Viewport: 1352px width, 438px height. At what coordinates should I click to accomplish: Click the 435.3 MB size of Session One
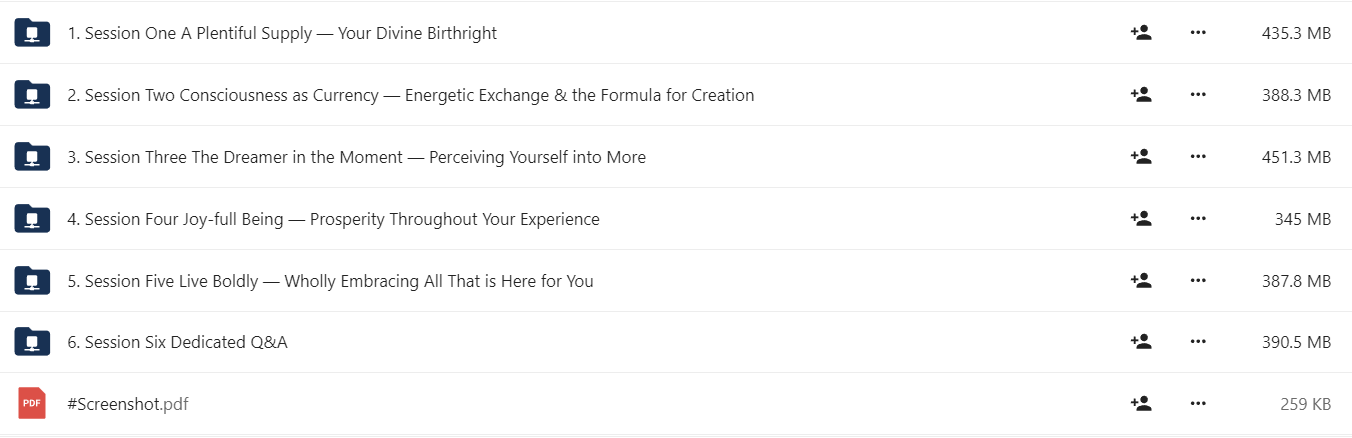(x=1297, y=33)
